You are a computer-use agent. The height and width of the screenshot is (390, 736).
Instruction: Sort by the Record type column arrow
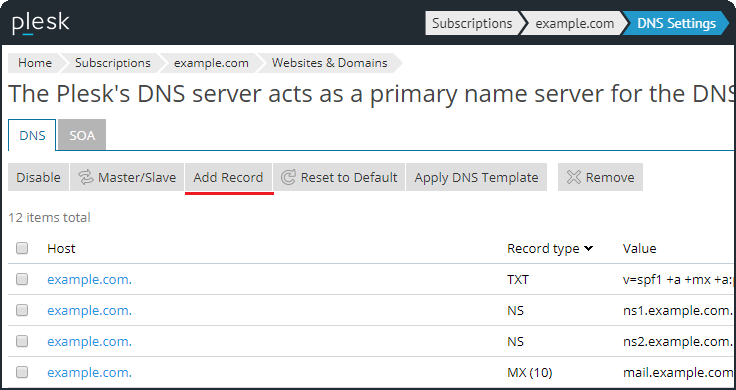(589, 248)
